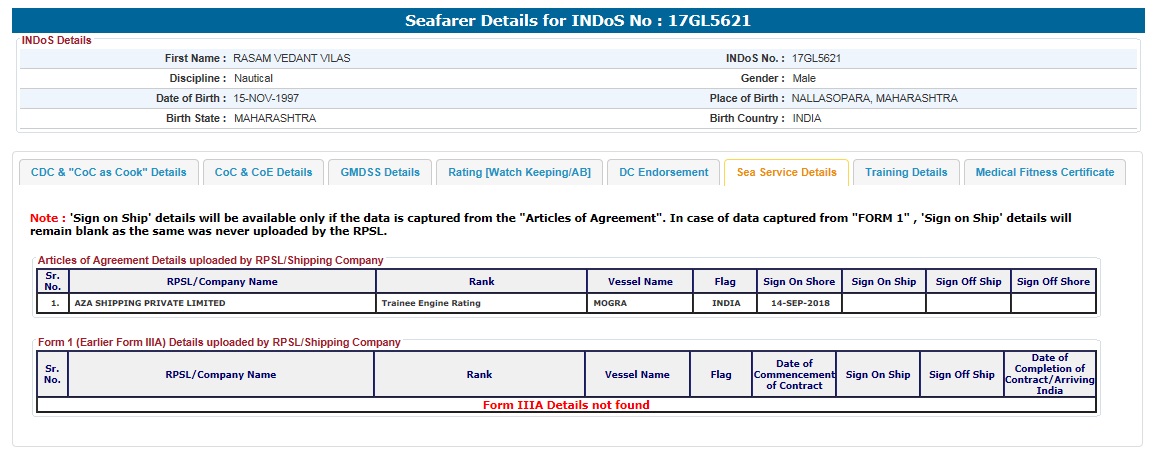This screenshot has width=1168, height=468.
Task: Click the INDoS No. value 17GL5621
Action: tap(816, 58)
